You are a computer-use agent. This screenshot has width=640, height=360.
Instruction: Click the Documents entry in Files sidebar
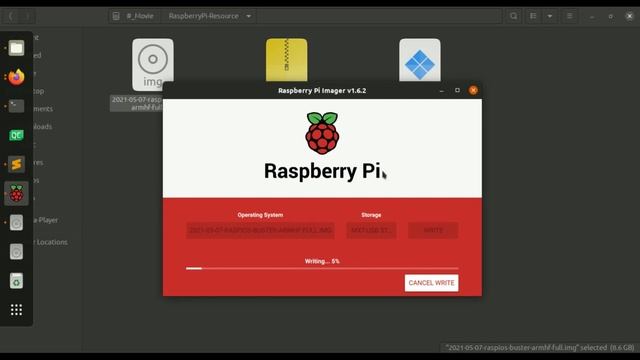click(43, 109)
